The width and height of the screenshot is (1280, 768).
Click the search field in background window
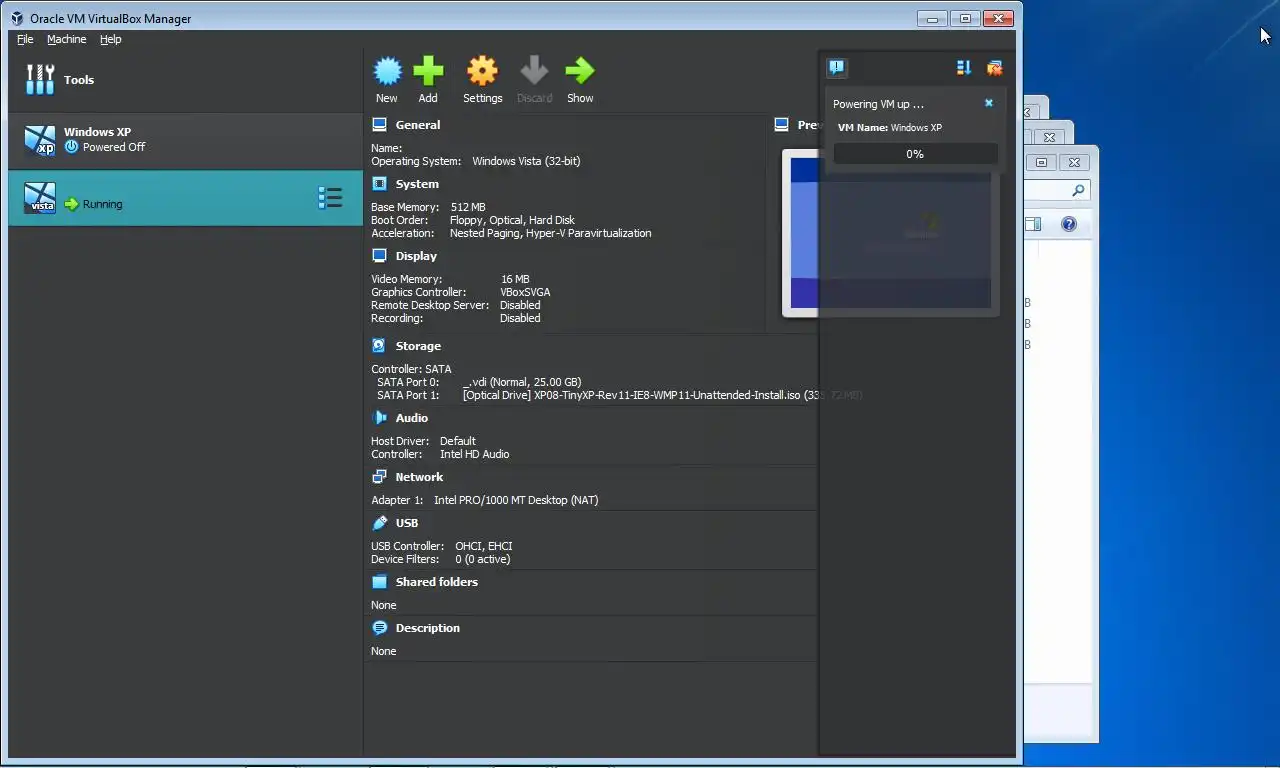click(x=1057, y=190)
